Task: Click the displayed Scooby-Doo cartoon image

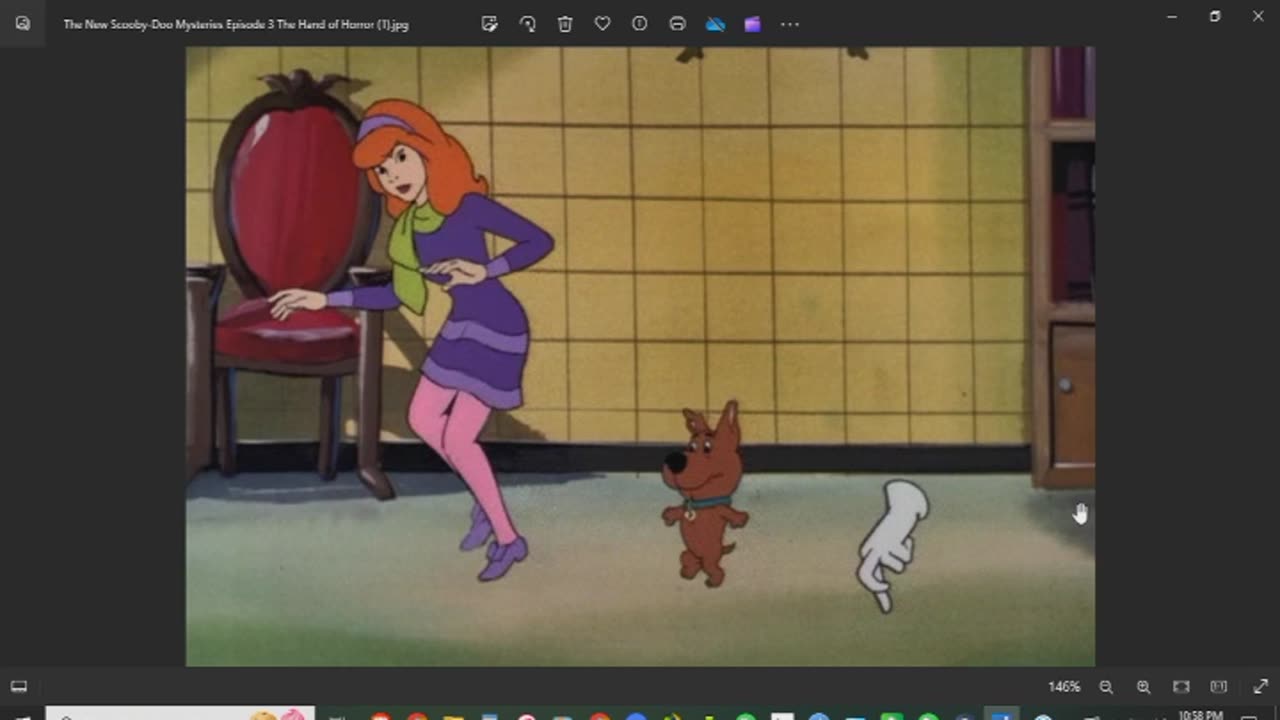Action: pos(640,356)
